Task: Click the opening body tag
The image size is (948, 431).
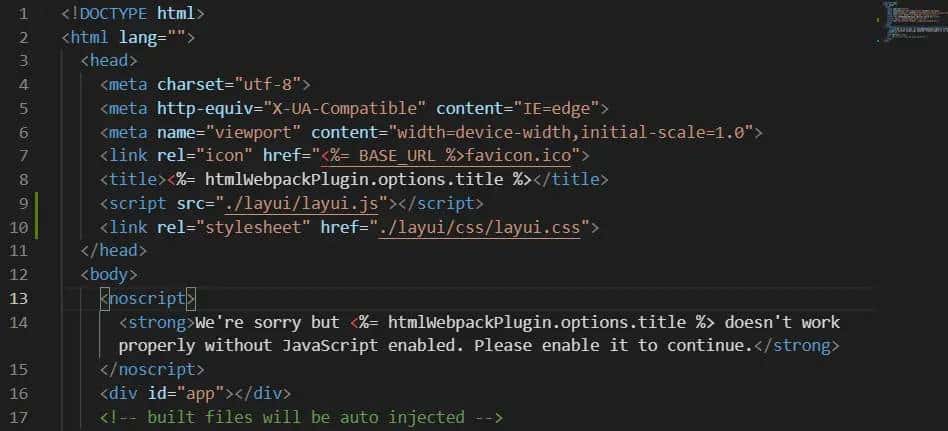Action: coord(109,274)
